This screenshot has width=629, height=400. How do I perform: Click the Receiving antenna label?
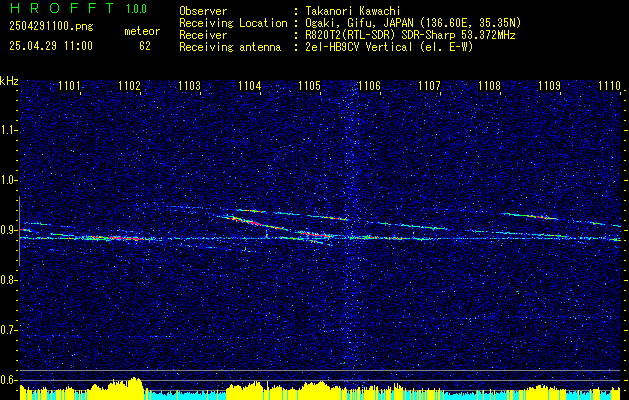click(230, 47)
